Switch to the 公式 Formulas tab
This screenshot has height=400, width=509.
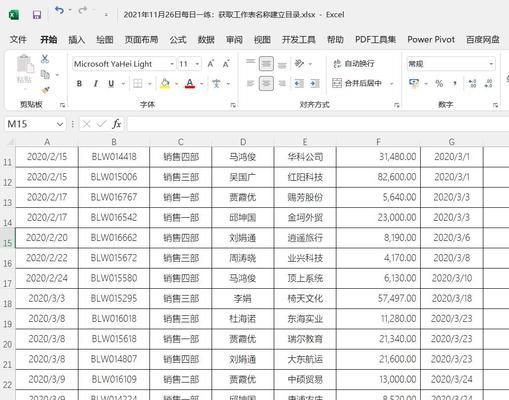(x=178, y=39)
